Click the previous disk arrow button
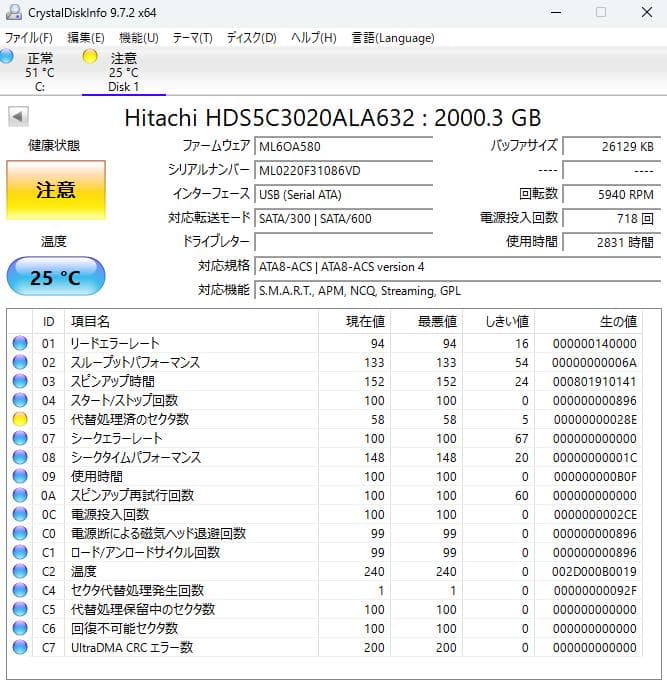 [18, 117]
